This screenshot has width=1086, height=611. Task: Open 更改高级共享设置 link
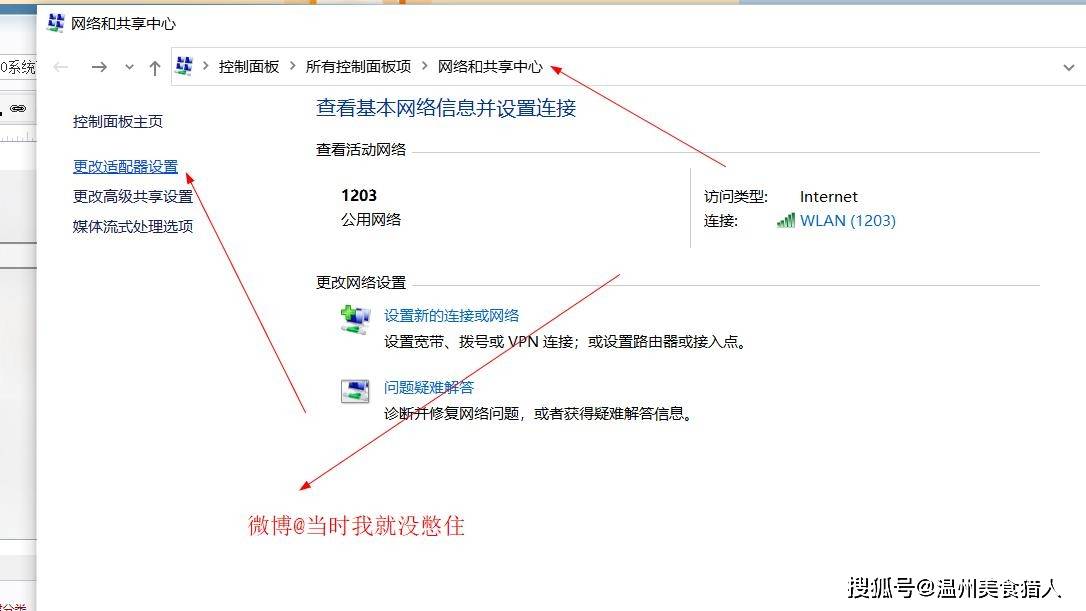(133, 197)
